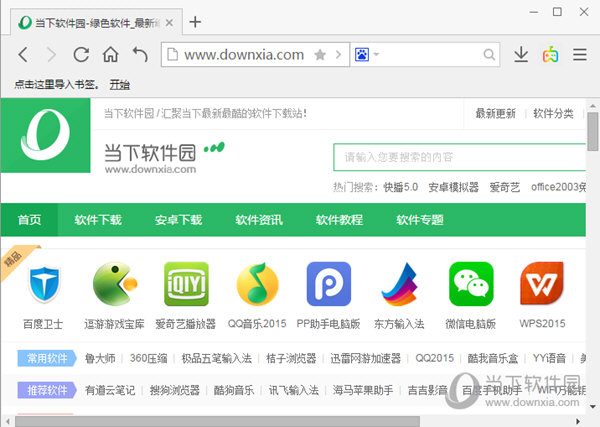Click the site search input field
This screenshot has width=600, height=427.
(x=460, y=157)
